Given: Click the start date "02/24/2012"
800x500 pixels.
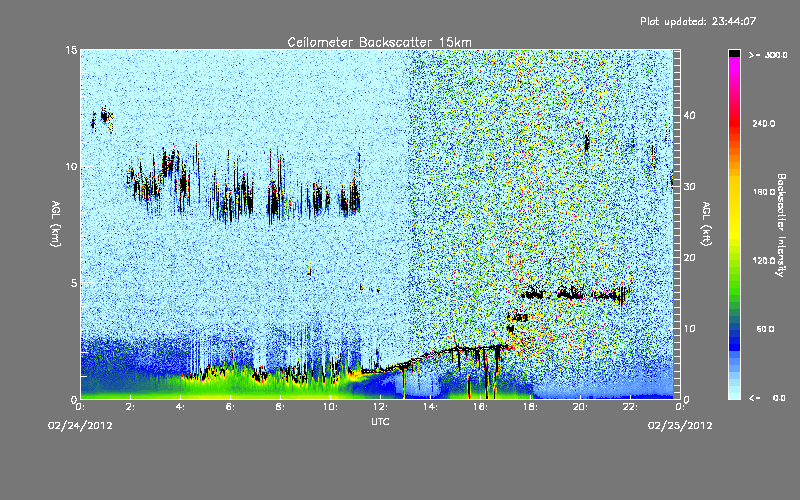Looking at the screenshot, I should pos(80,425).
